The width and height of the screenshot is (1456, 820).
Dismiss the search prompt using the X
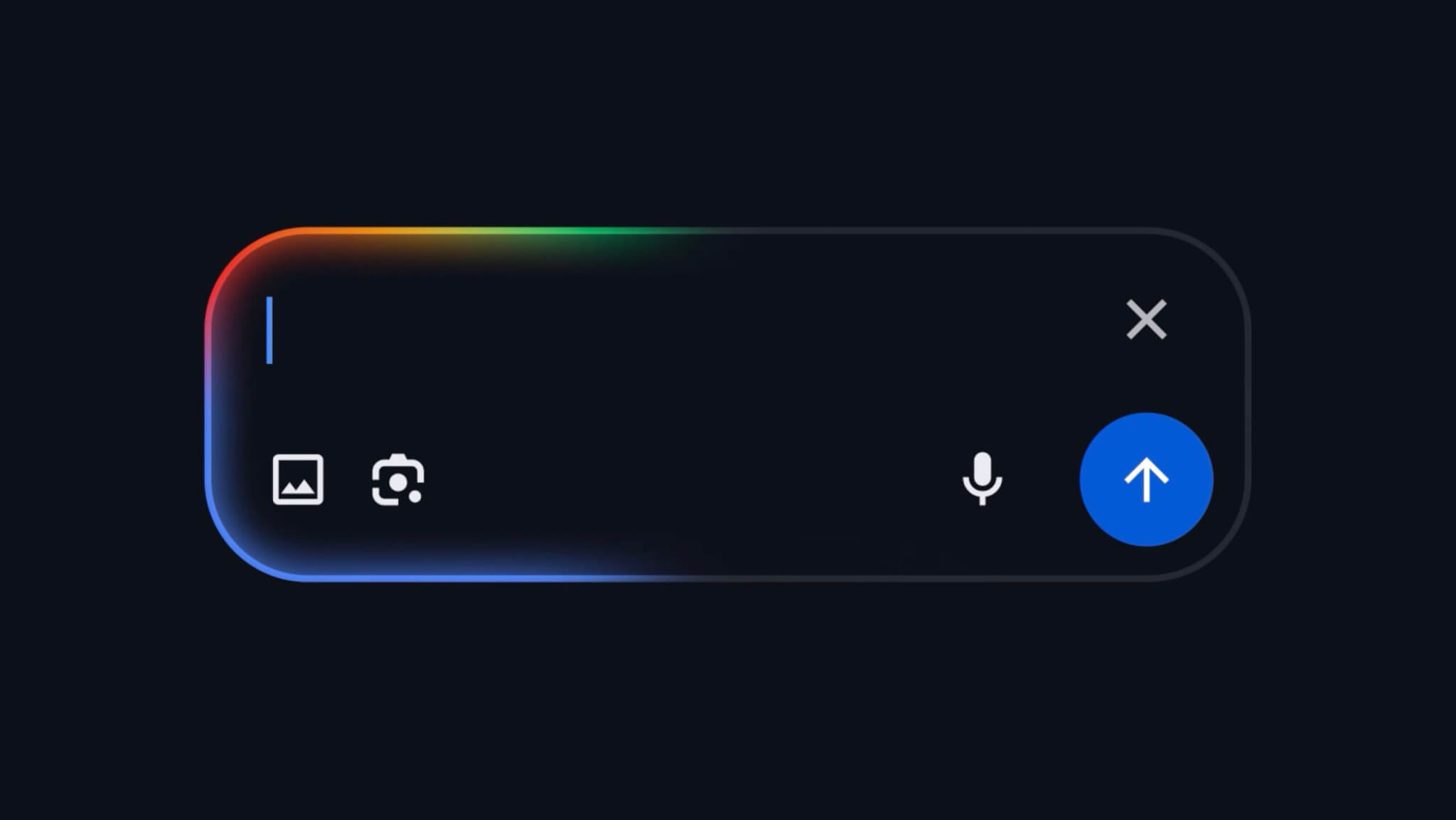1146,319
